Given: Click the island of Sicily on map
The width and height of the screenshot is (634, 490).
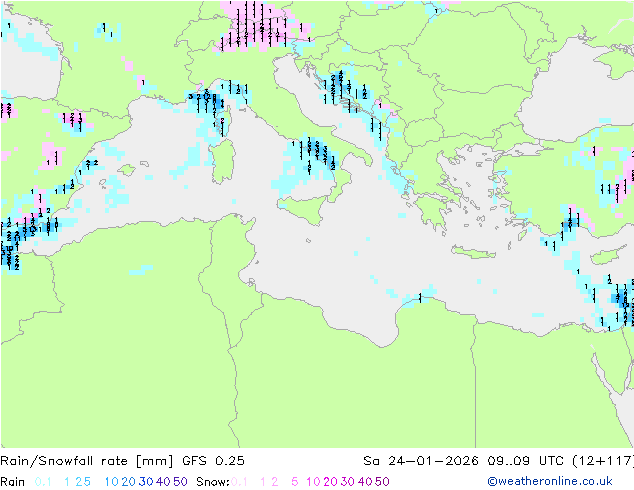Looking at the screenshot, I should (306, 209).
